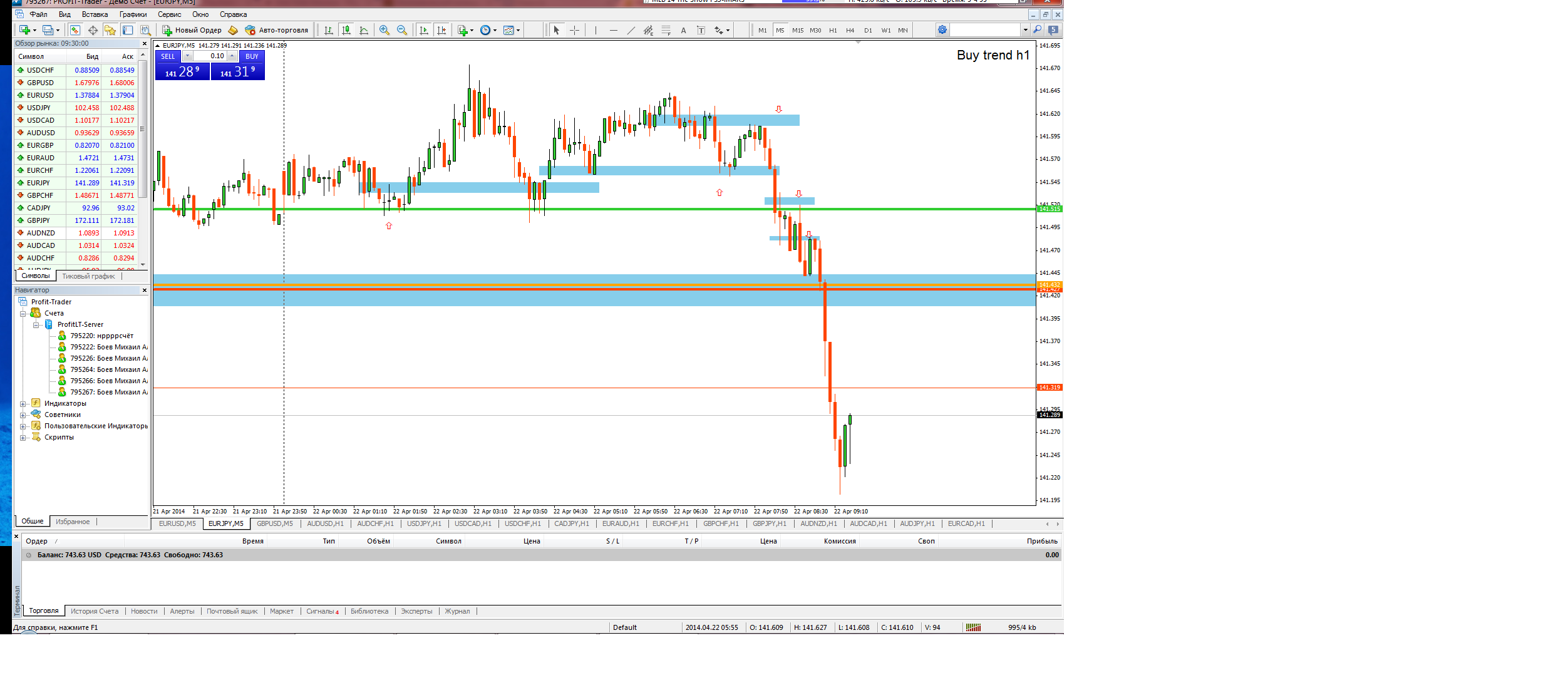Open the Strategy Tester icon
This screenshot has width=1568, height=680.
145,30
